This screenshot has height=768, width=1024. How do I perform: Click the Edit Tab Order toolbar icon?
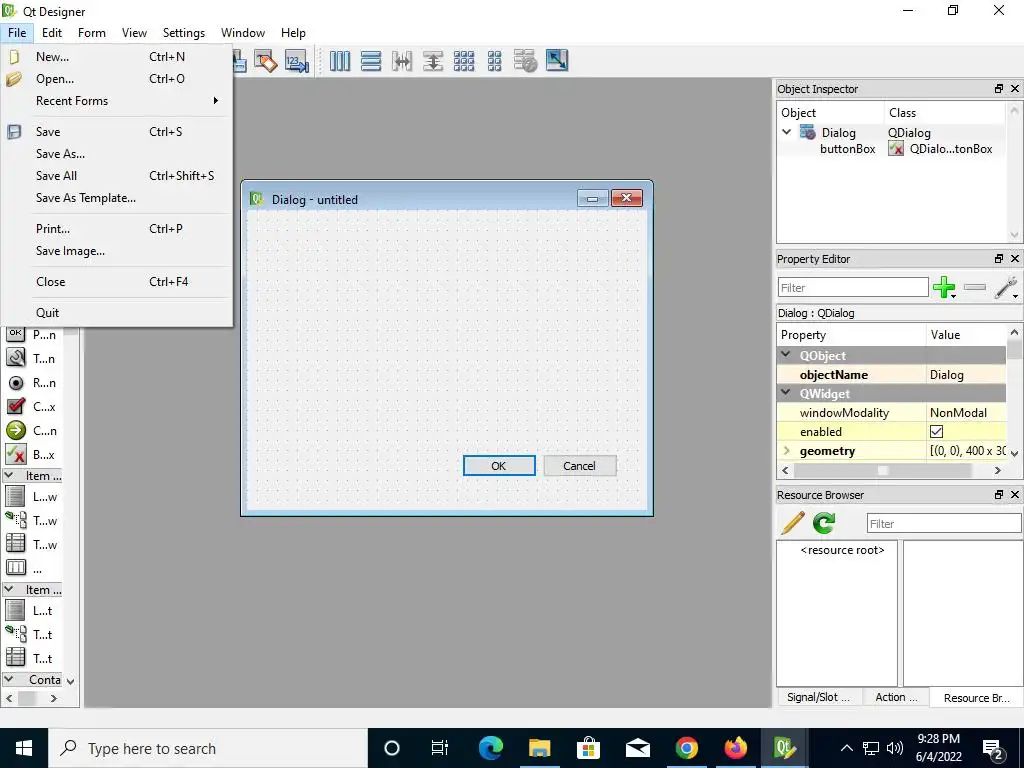pos(296,61)
